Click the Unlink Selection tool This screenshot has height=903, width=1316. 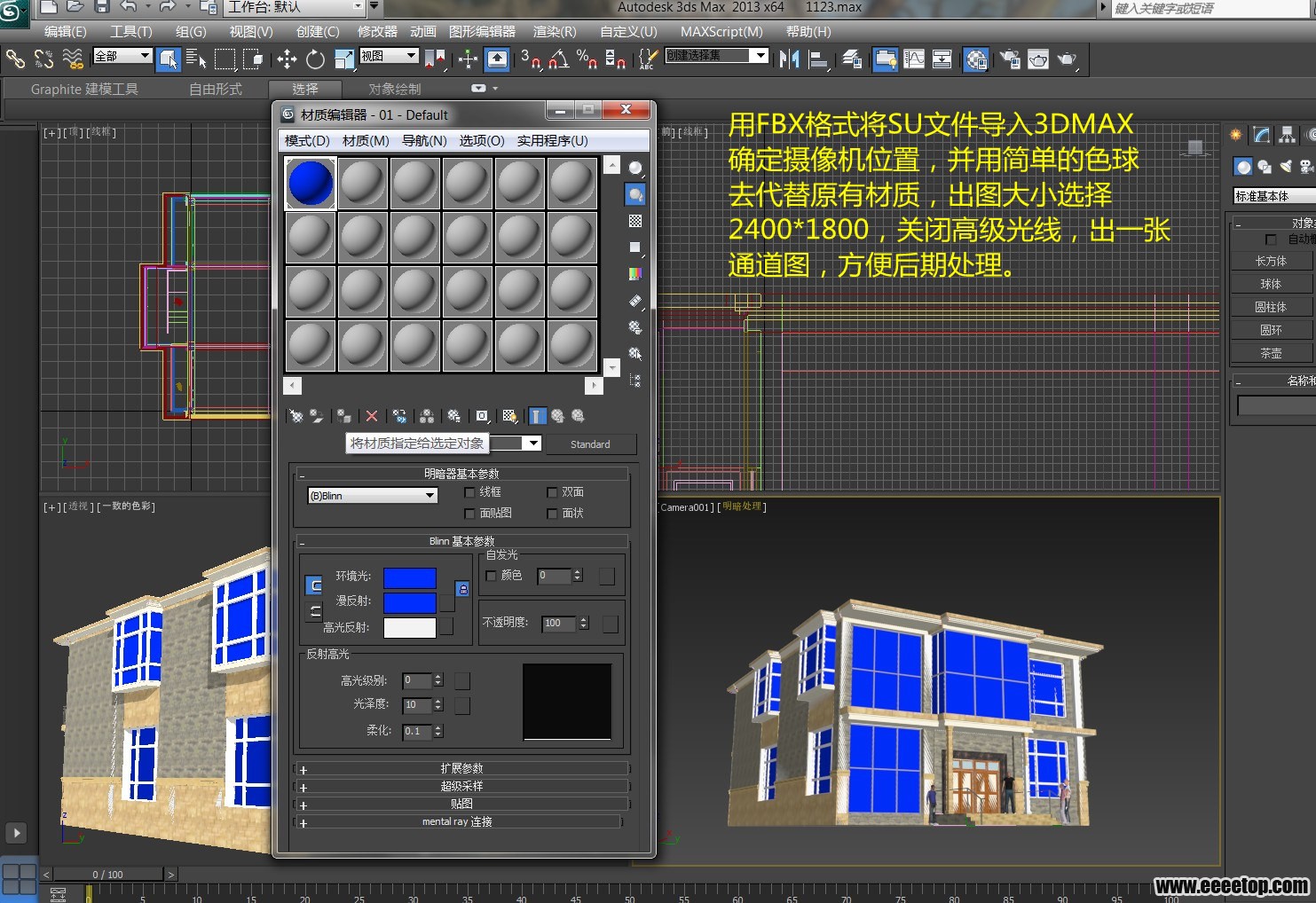43,59
